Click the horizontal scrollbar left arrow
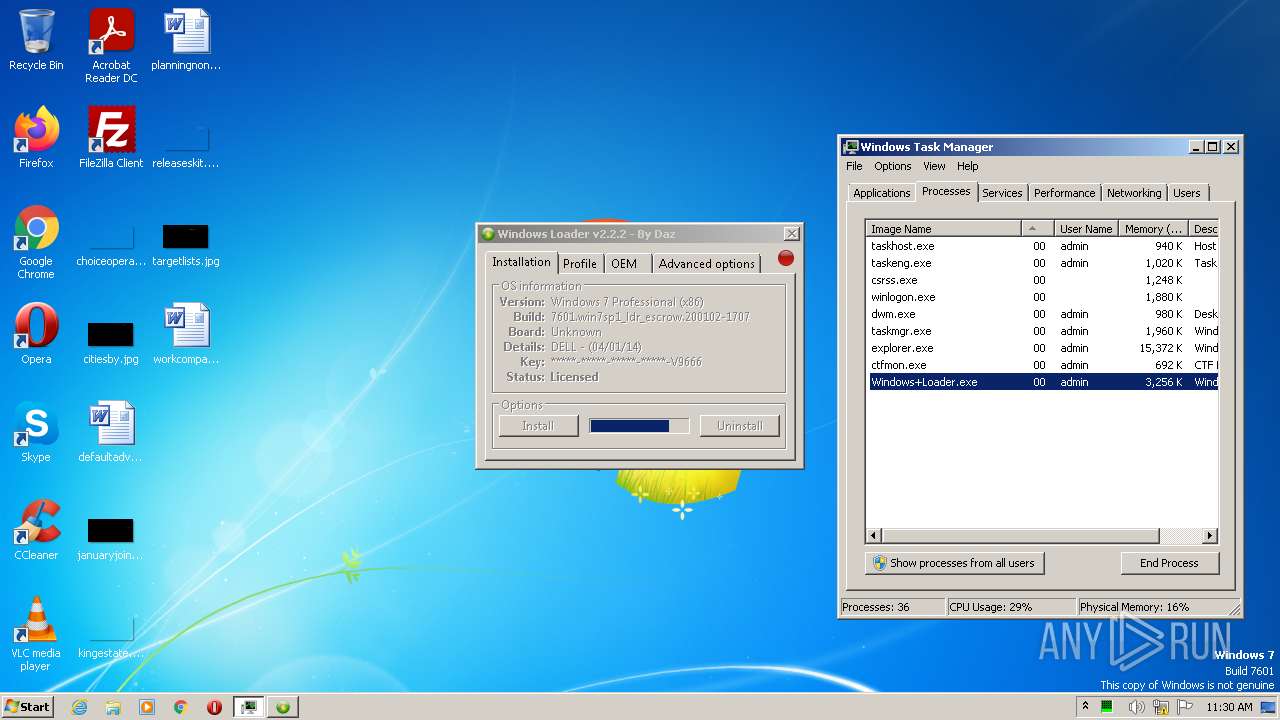The width and height of the screenshot is (1280, 720). (874, 536)
